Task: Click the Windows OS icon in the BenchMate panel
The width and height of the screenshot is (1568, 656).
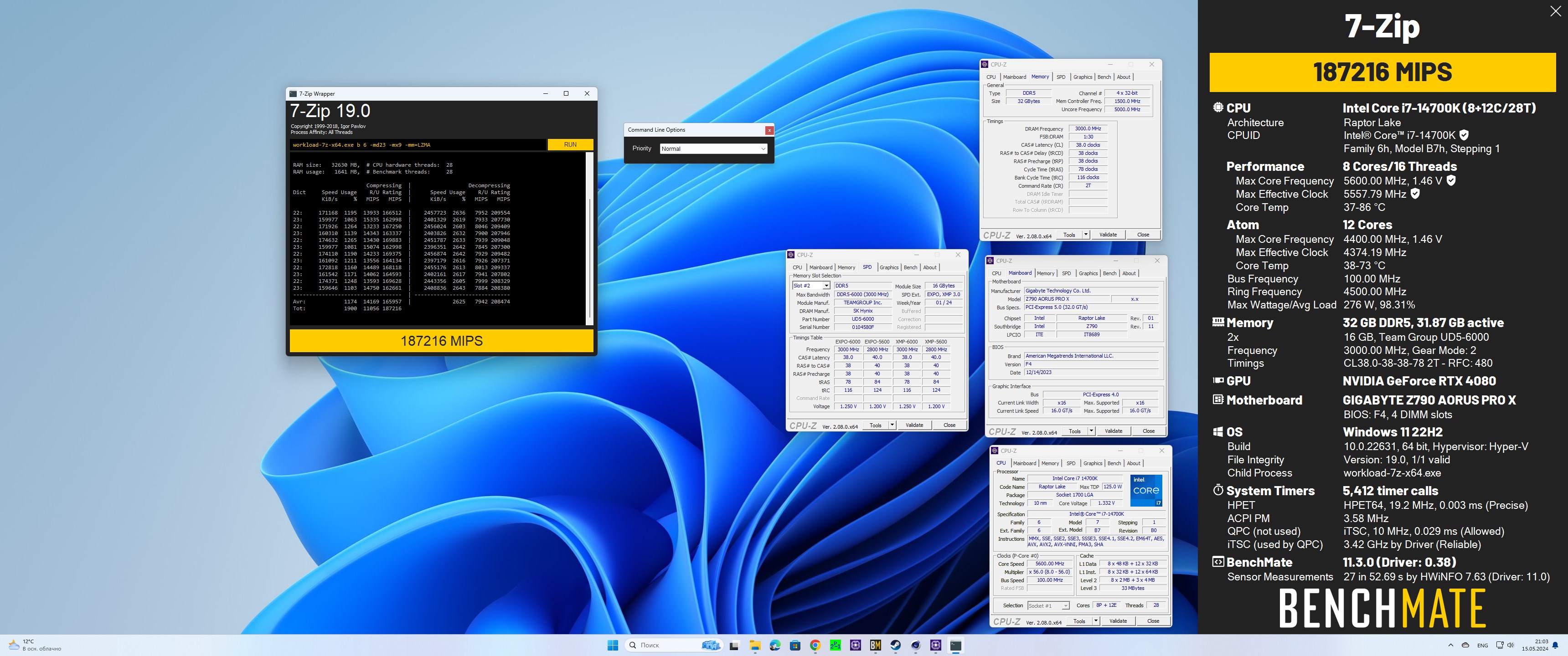Action: (x=1218, y=431)
